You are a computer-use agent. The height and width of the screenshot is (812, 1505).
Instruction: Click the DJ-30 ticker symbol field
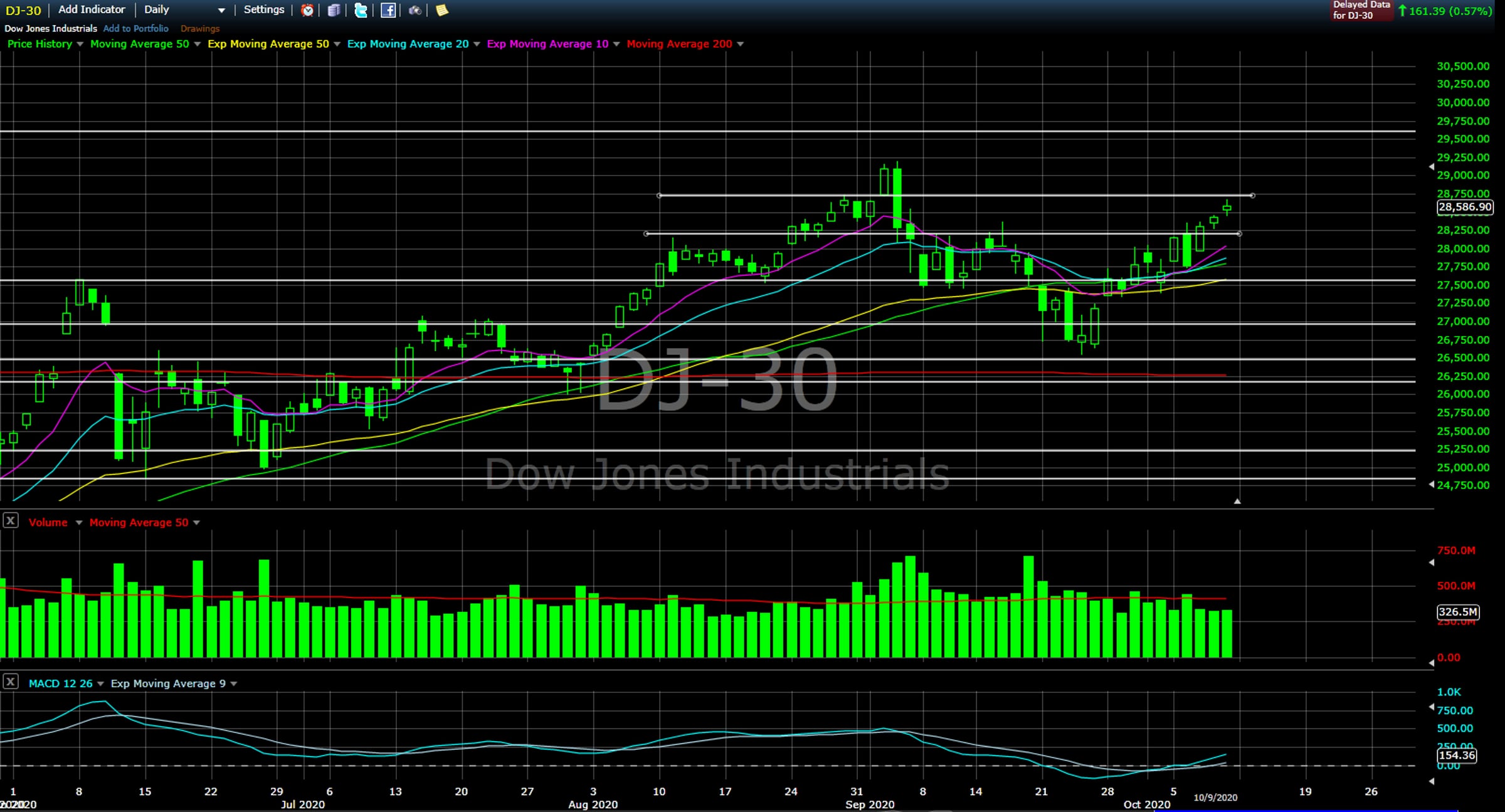(x=23, y=10)
